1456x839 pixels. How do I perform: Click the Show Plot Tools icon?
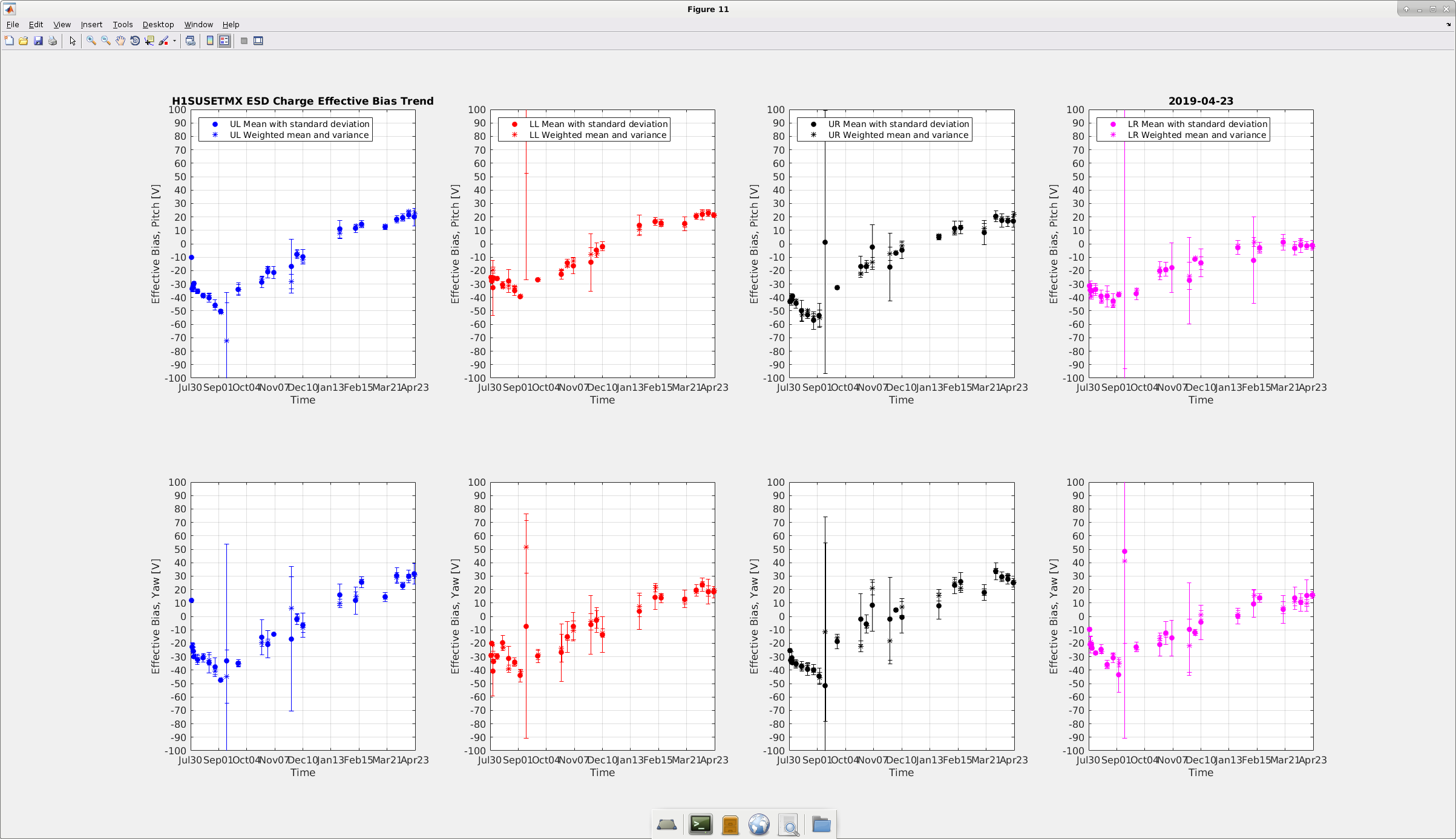point(258,41)
